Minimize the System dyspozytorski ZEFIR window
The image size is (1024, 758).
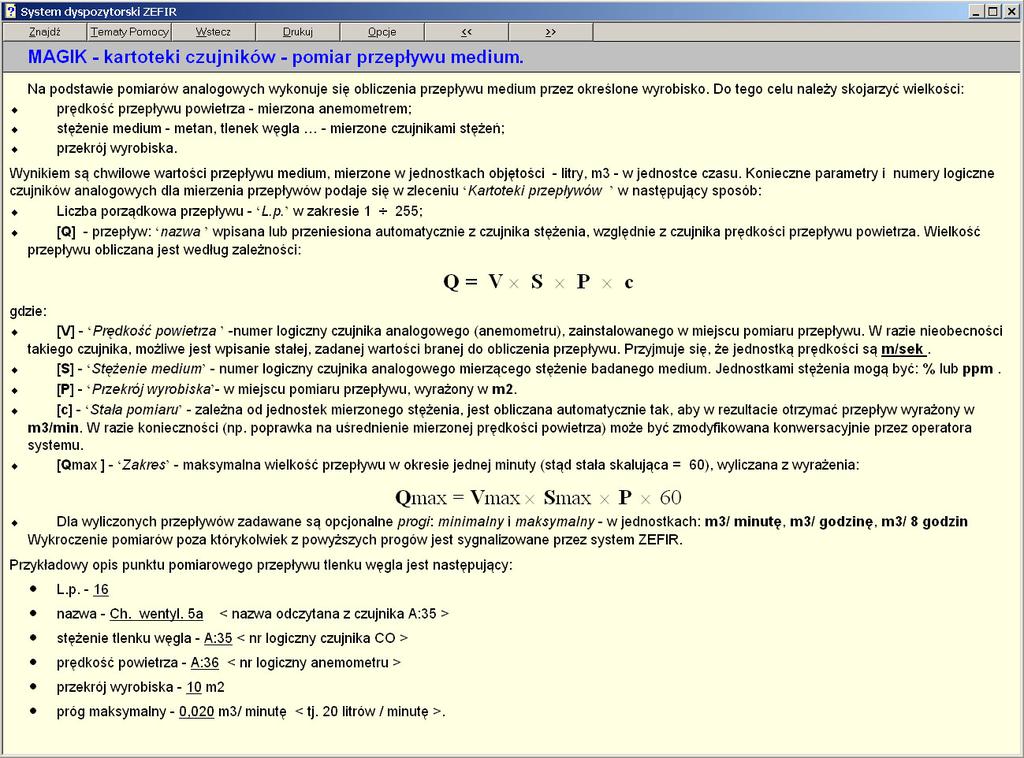976,11
